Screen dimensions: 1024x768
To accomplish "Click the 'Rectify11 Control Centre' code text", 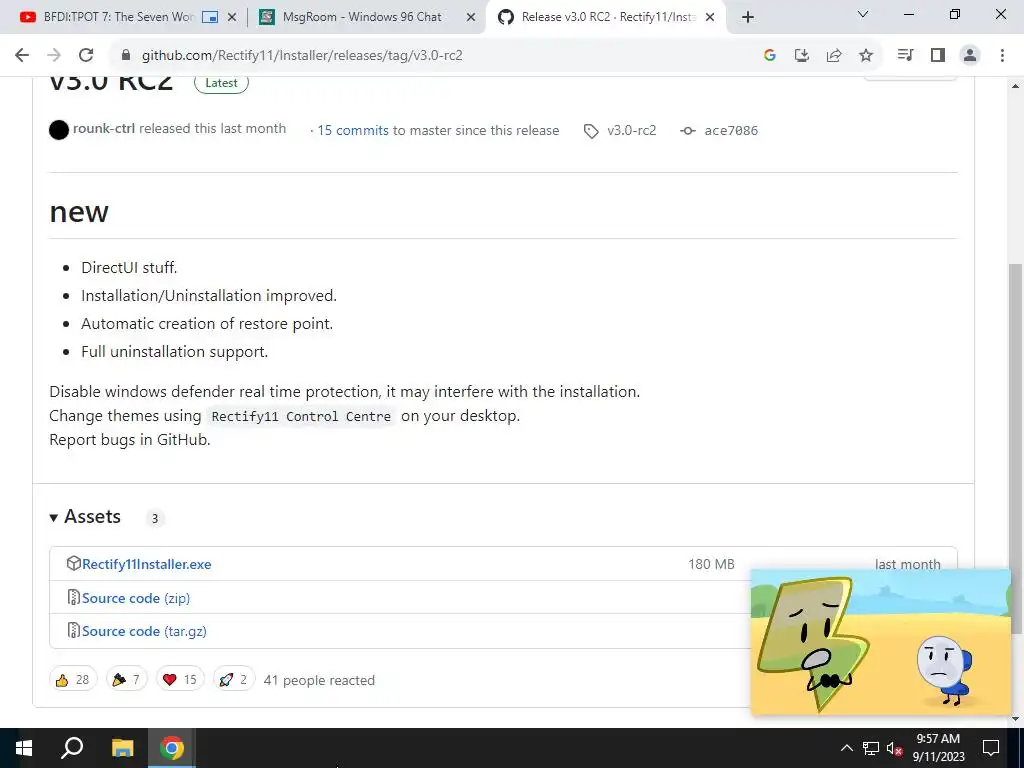I will click(301, 417).
